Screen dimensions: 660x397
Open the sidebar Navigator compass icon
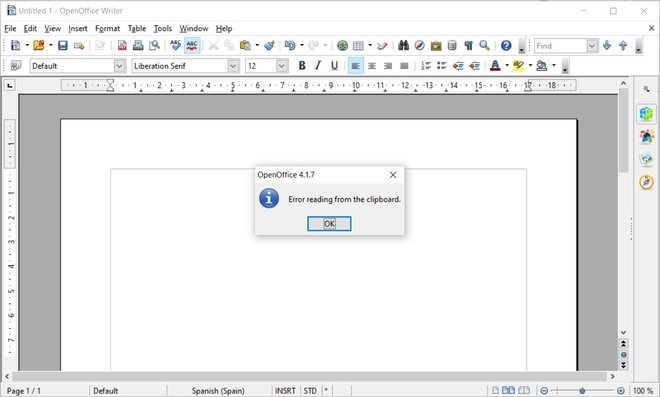click(647, 182)
